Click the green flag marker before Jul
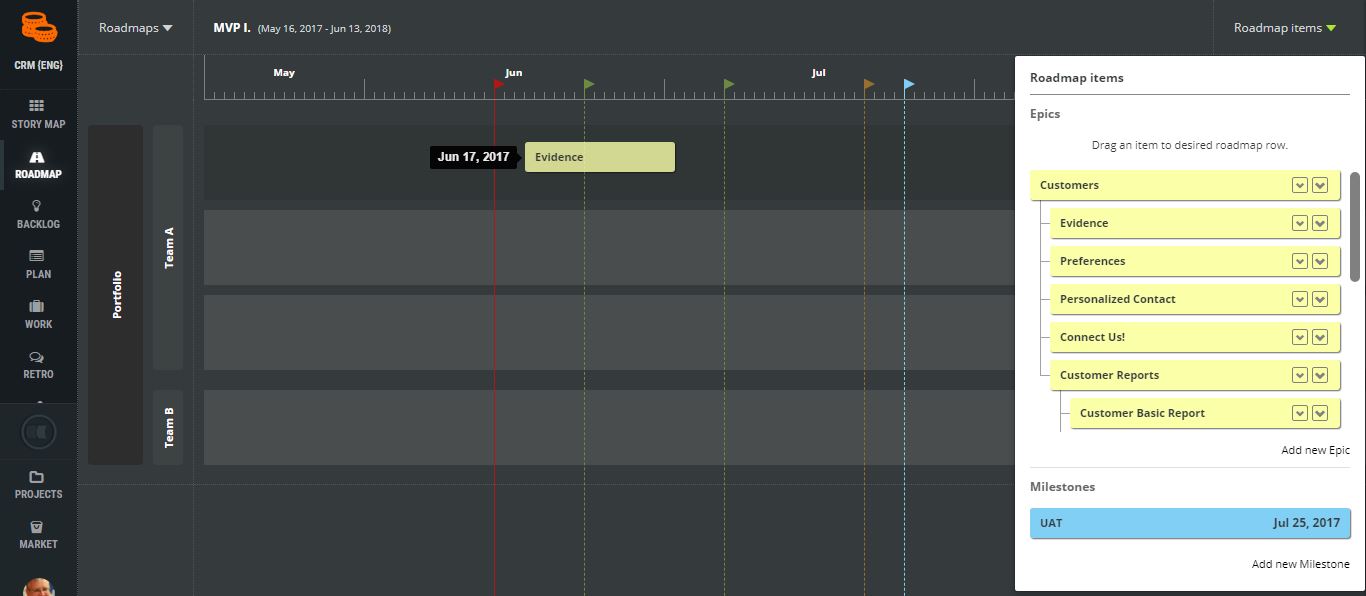The height and width of the screenshot is (596, 1366). tap(729, 84)
